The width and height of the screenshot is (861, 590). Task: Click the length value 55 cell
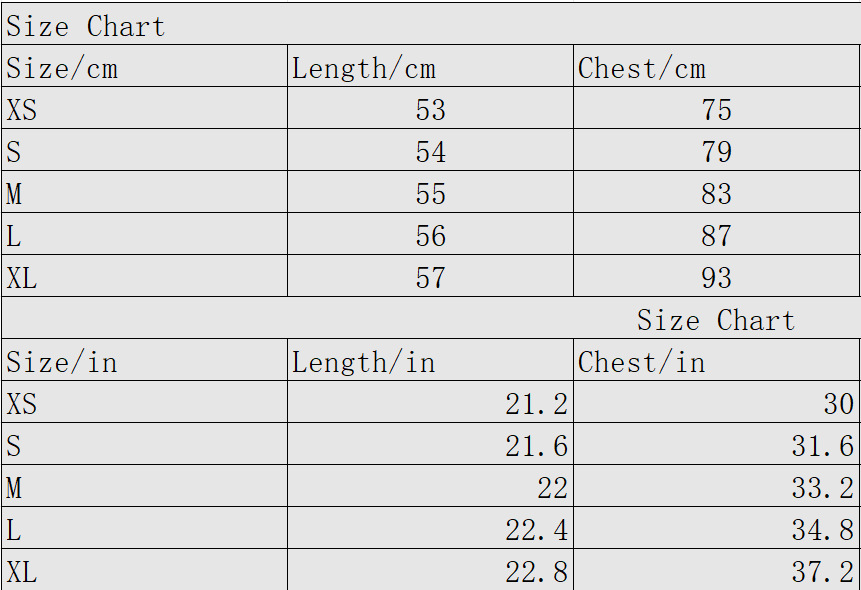pos(430,194)
